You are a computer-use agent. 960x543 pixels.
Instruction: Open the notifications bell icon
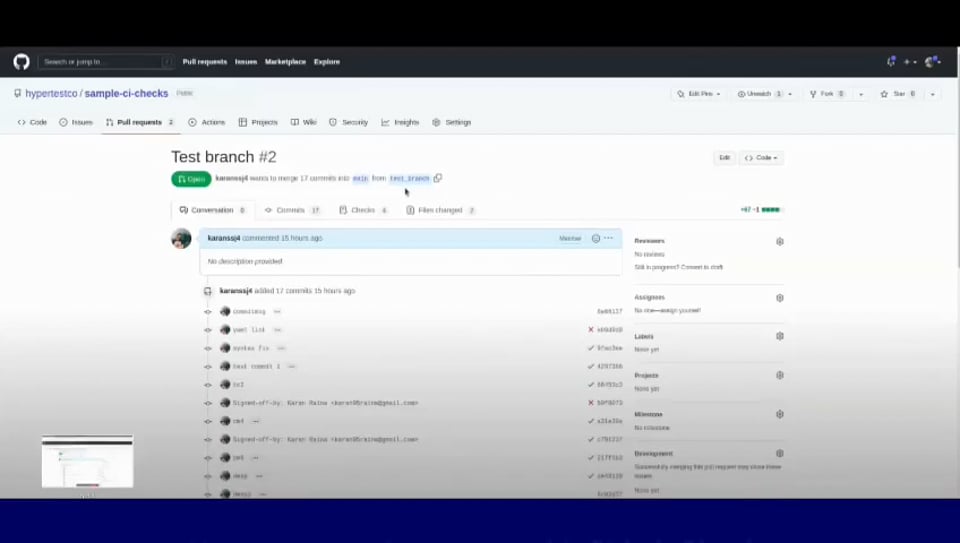click(x=891, y=61)
